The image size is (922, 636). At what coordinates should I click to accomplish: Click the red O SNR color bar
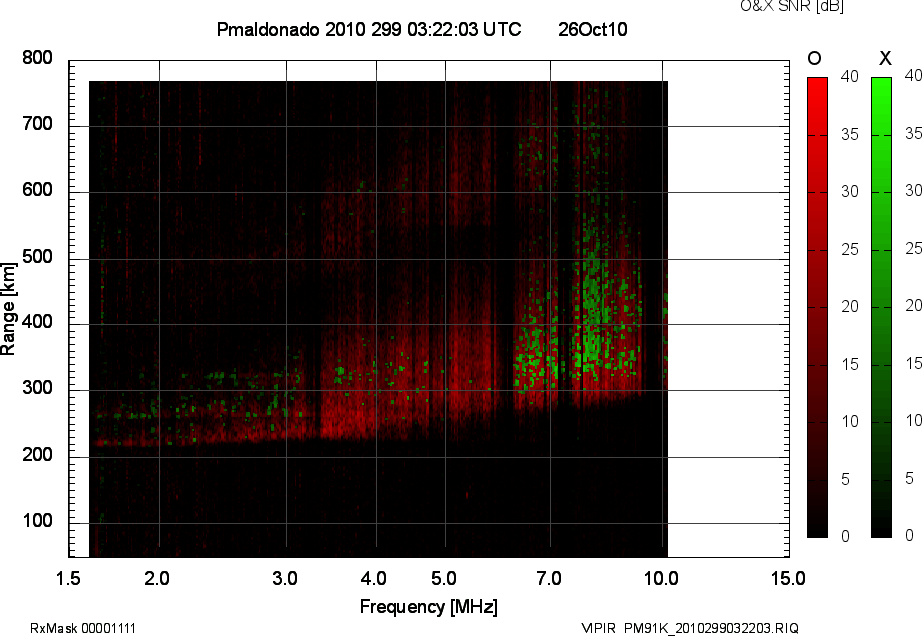pyautogui.click(x=817, y=307)
